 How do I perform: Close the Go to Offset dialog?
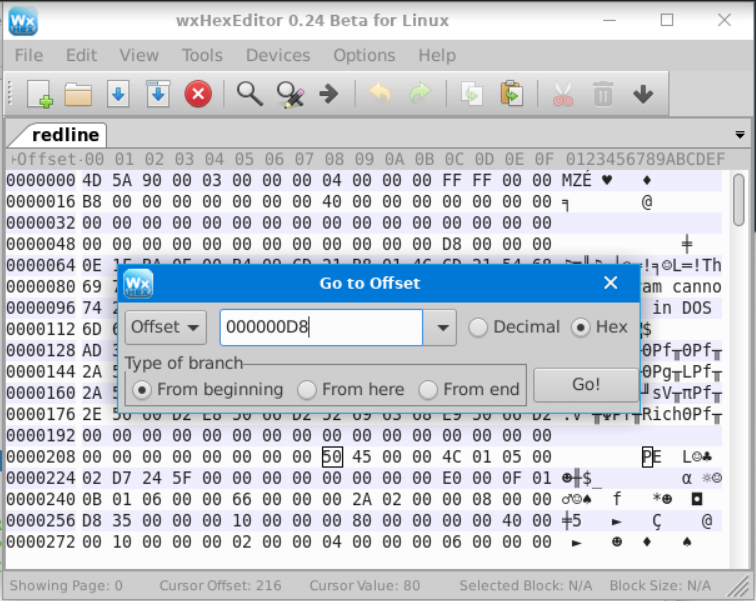tap(610, 283)
